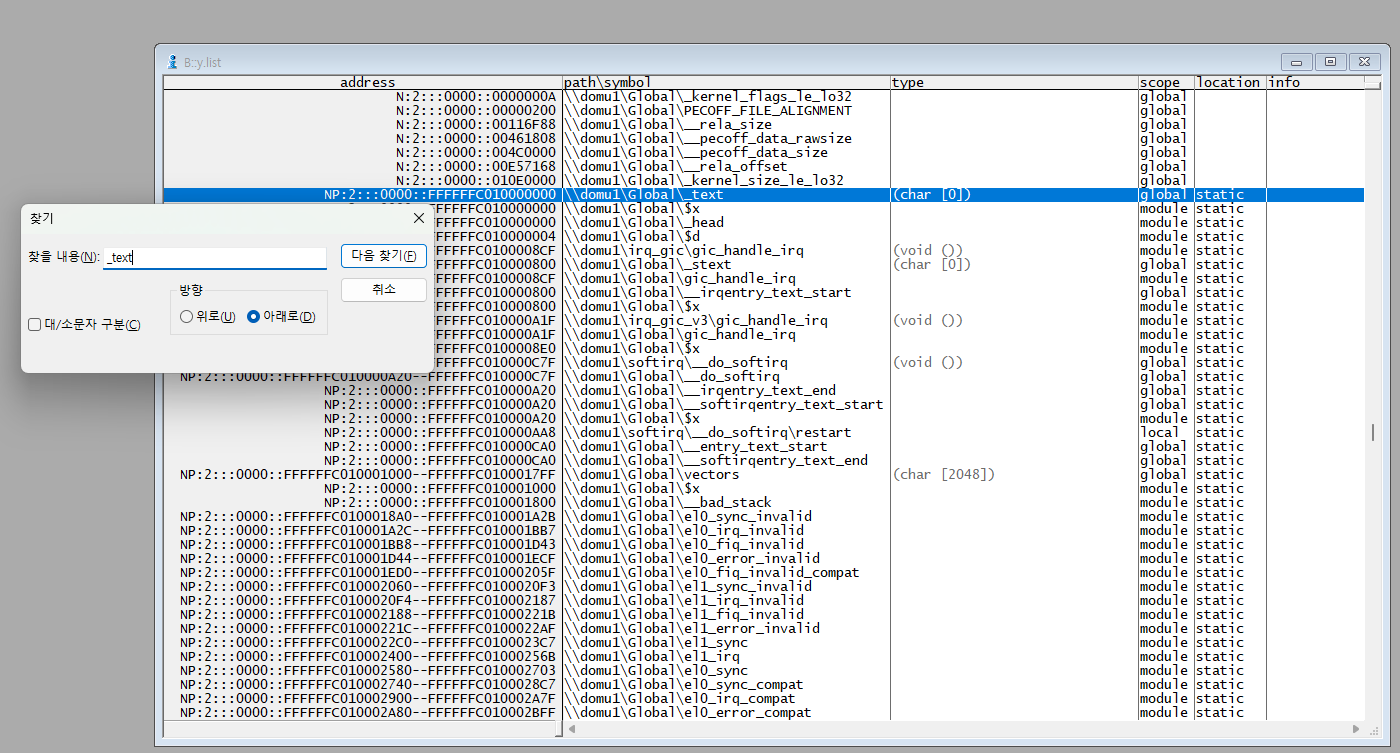This screenshot has width=1400, height=753.
Task: Maximize the B::y.list window
Action: tap(1330, 62)
